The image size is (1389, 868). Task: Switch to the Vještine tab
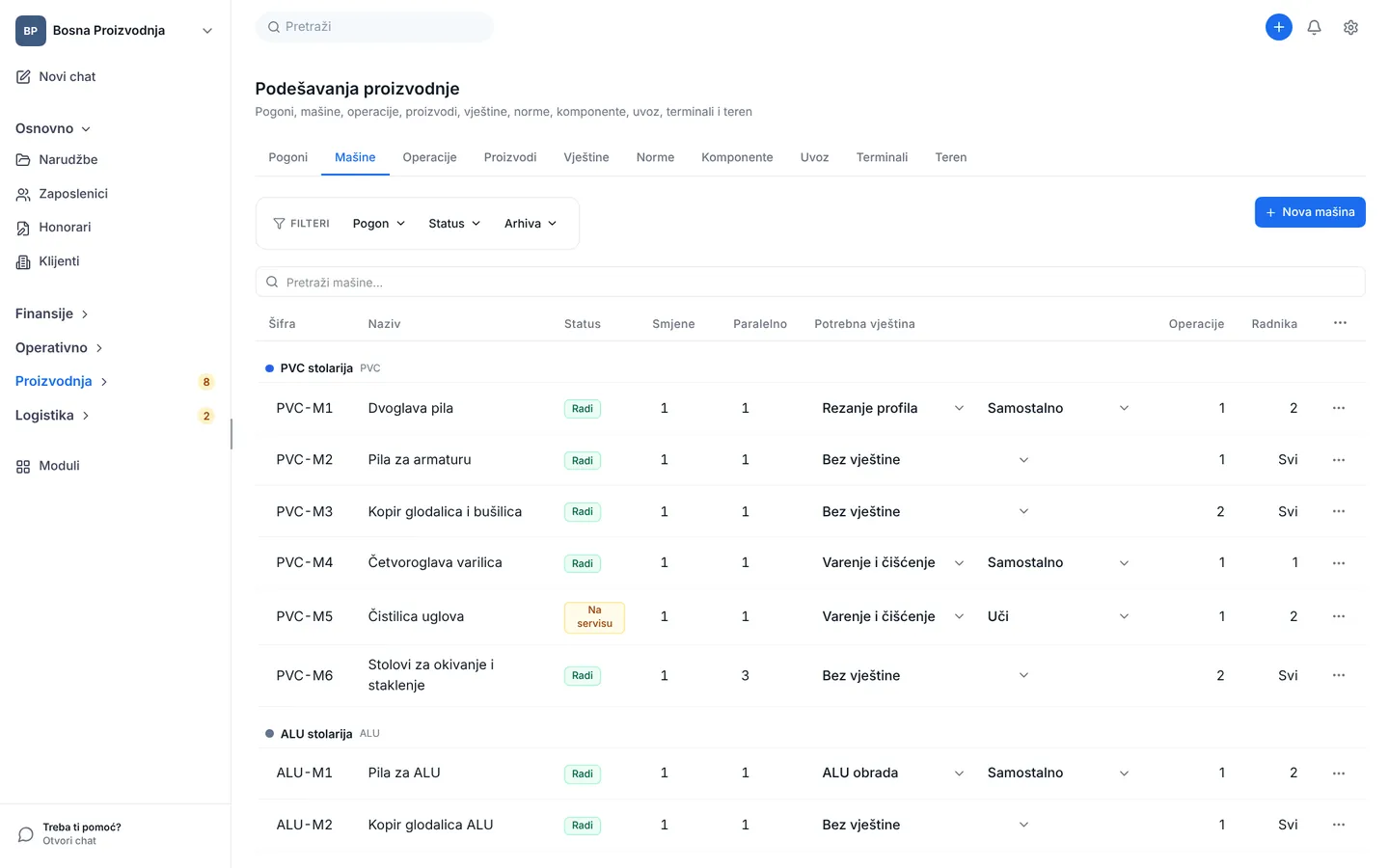586,157
